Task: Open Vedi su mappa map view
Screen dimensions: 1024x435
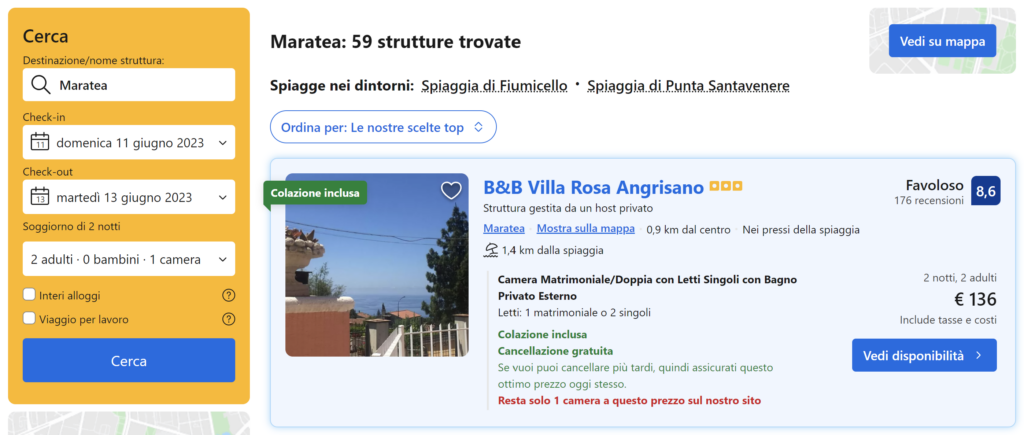Action: click(x=942, y=41)
